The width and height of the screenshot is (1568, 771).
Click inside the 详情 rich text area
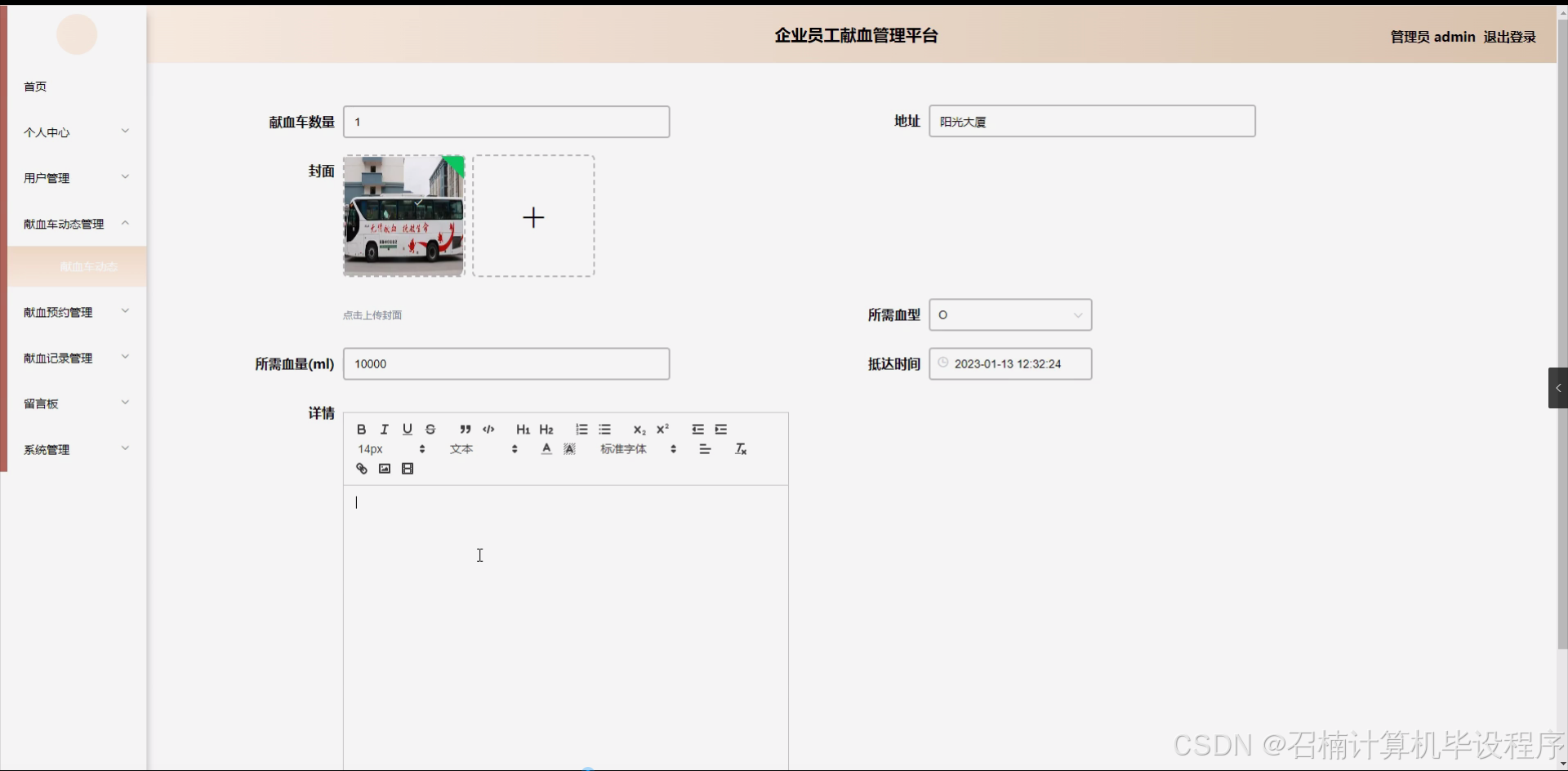click(565, 627)
